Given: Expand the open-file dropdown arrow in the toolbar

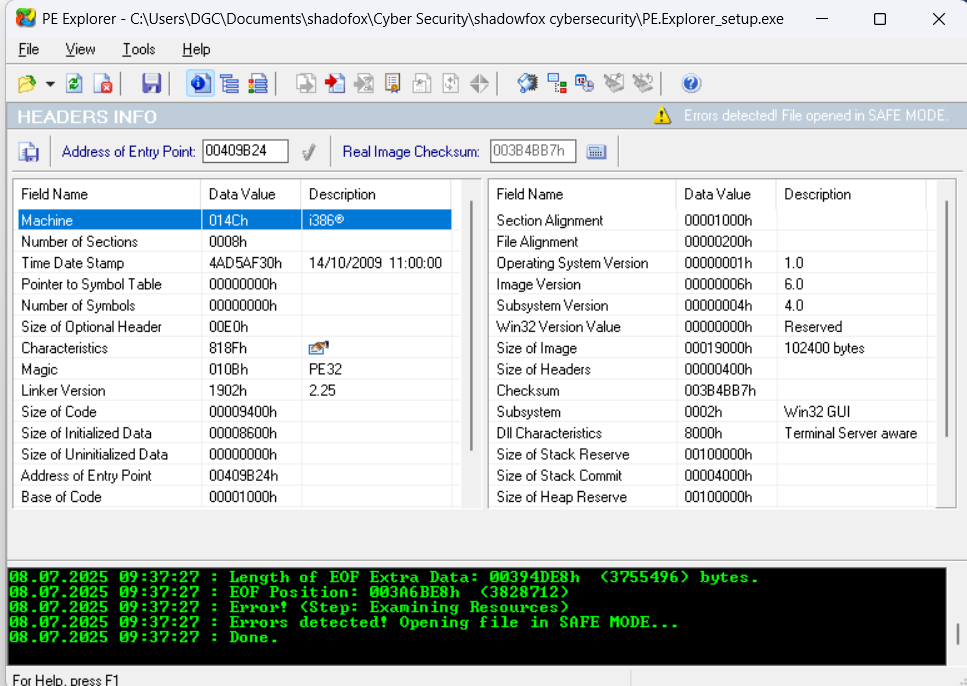Looking at the screenshot, I should (x=50, y=83).
